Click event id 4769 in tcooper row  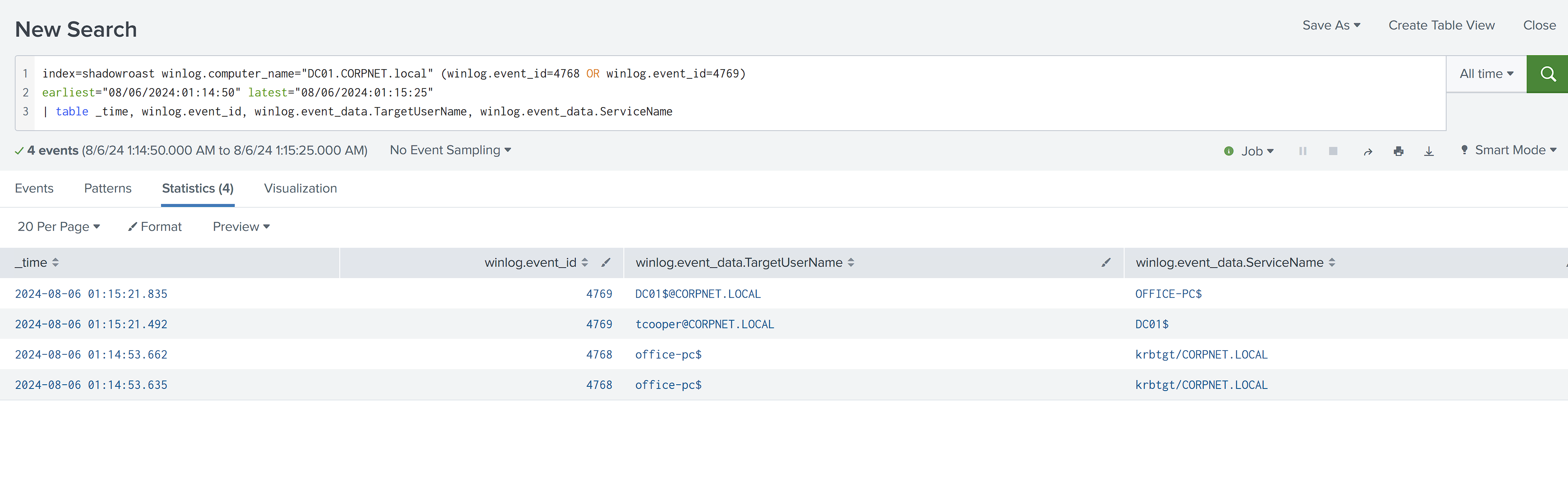click(x=599, y=324)
